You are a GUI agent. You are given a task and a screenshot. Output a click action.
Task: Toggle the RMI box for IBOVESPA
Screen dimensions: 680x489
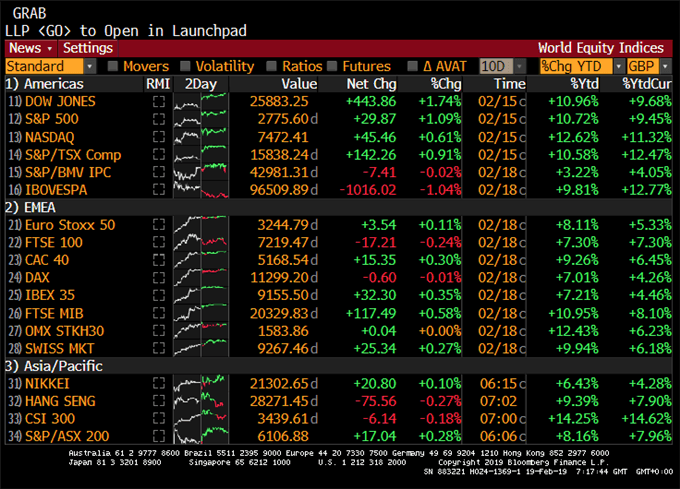click(159, 189)
